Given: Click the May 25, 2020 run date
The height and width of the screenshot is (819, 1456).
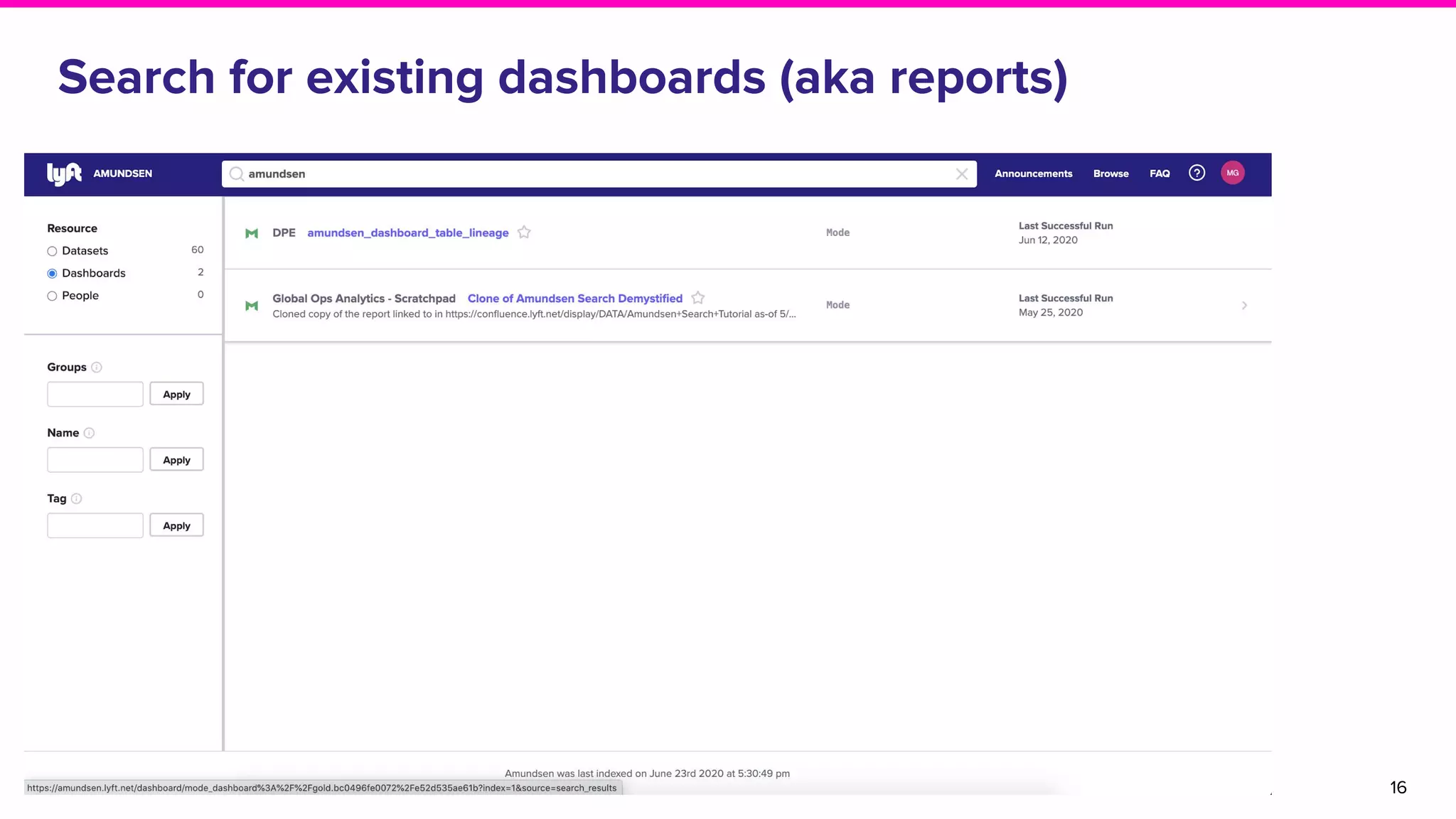Looking at the screenshot, I should (1051, 313).
